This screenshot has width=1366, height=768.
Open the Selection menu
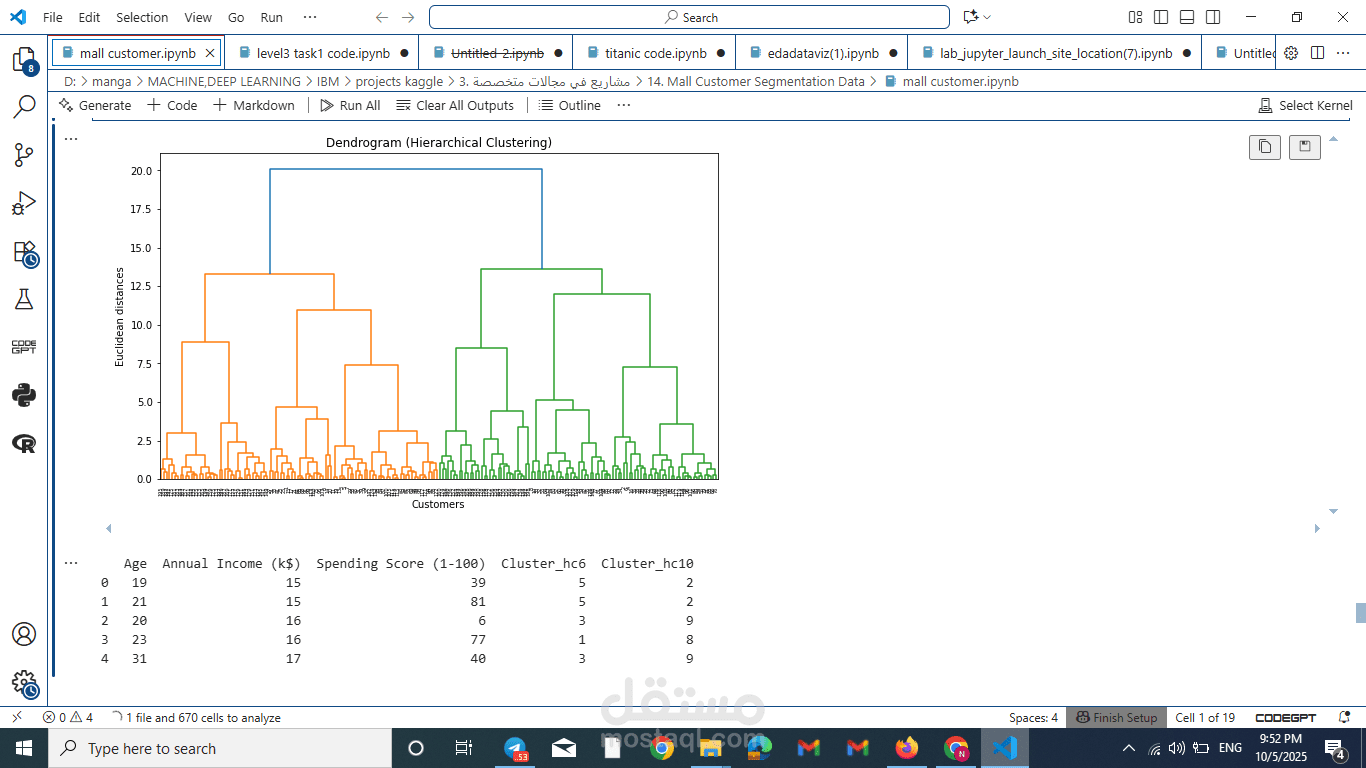click(141, 17)
